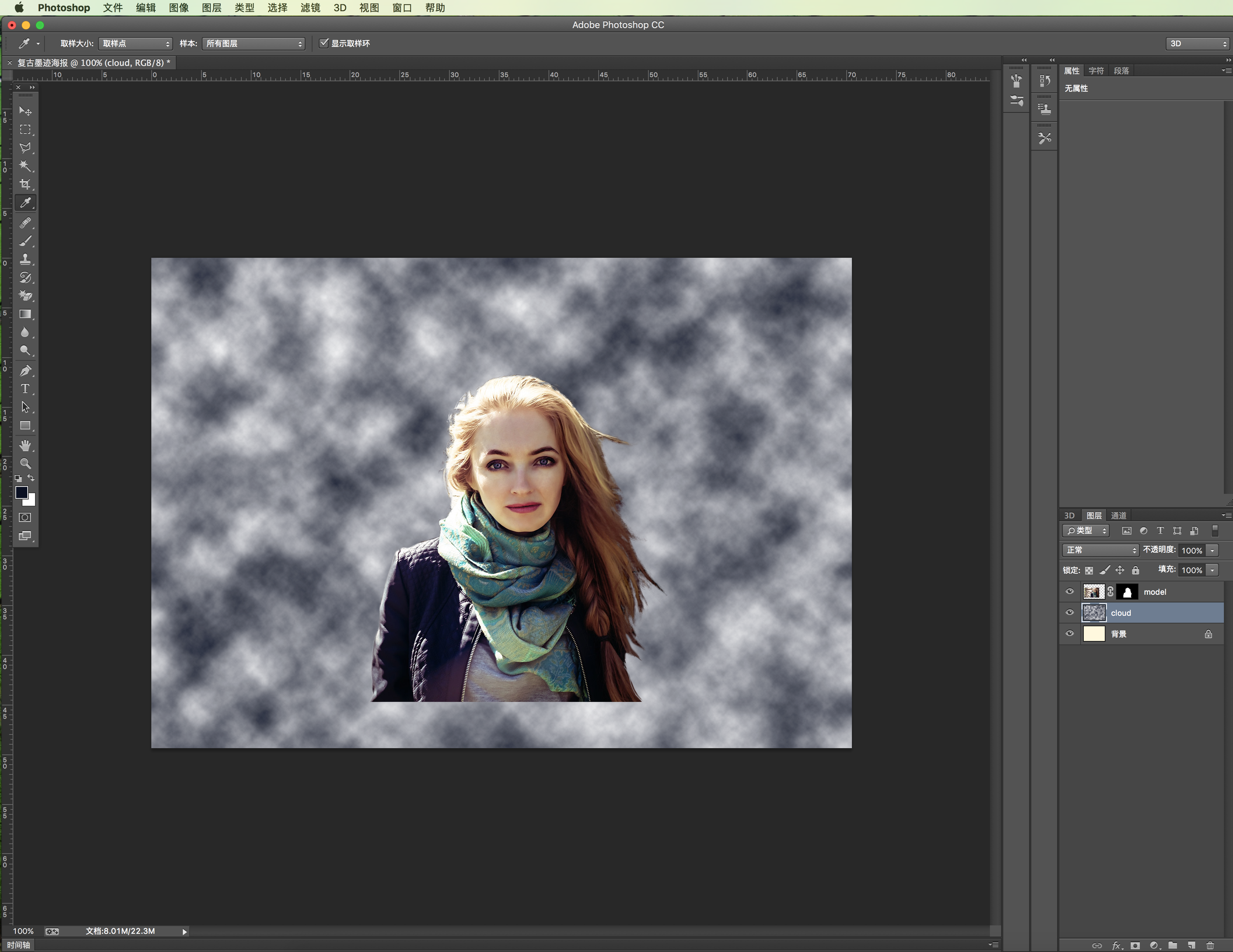Hide the model layer
The height and width of the screenshot is (952, 1233).
(1069, 592)
